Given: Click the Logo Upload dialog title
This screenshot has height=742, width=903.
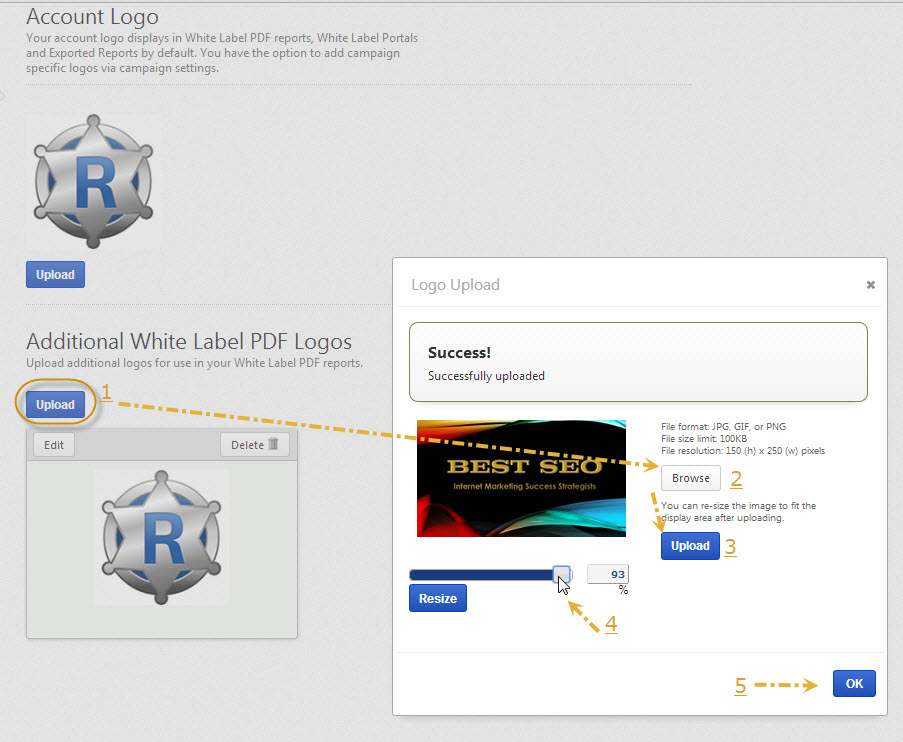Looking at the screenshot, I should click(455, 285).
